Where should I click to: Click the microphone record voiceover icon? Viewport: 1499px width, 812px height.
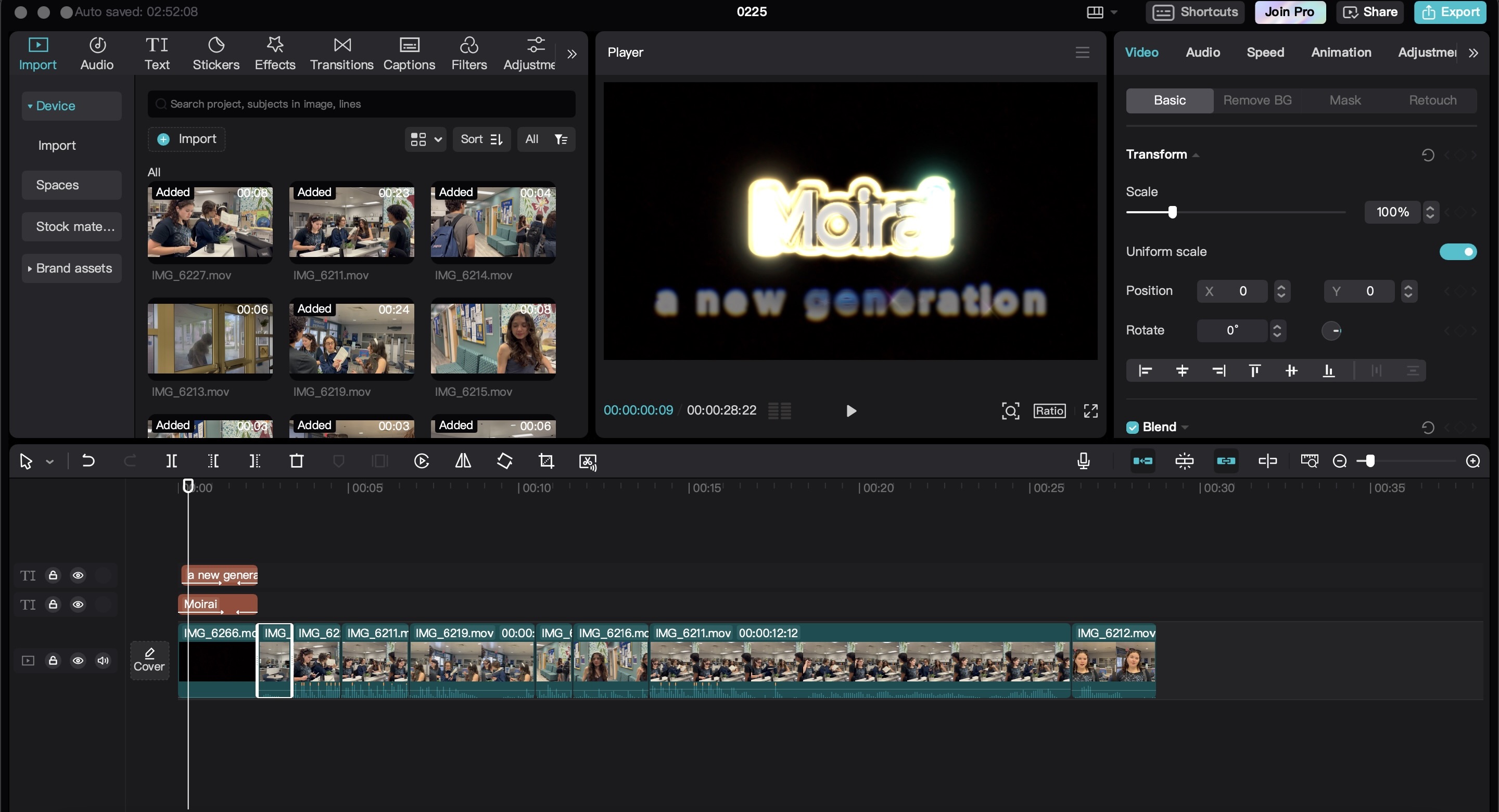(x=1083, y=461)
